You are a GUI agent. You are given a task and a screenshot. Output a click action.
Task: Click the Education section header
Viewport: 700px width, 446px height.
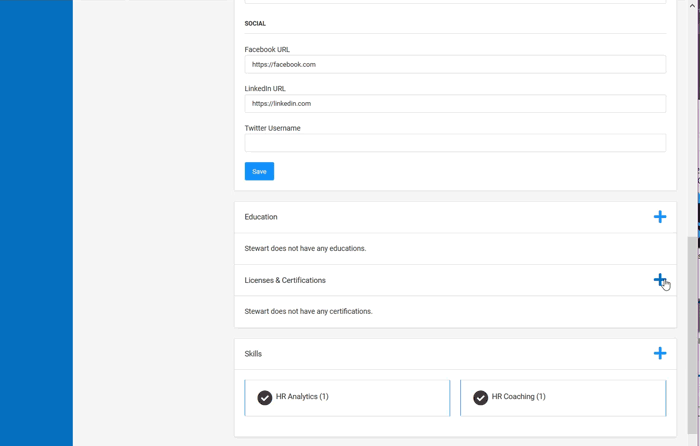pos(261,217)
